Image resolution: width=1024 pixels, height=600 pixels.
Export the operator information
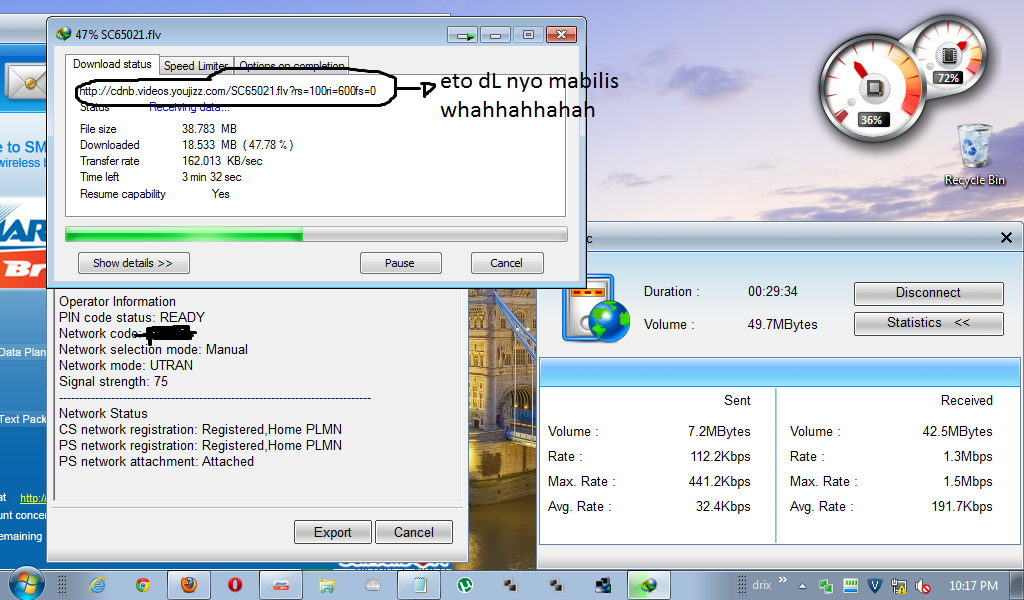(x=333, y=532)
